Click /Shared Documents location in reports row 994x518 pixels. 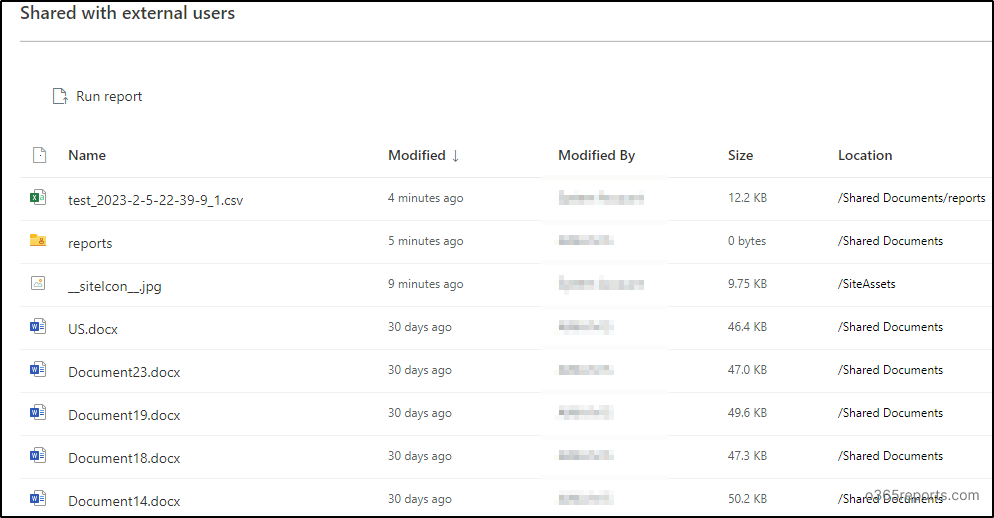pyautogui.click(x=890, y=241)
